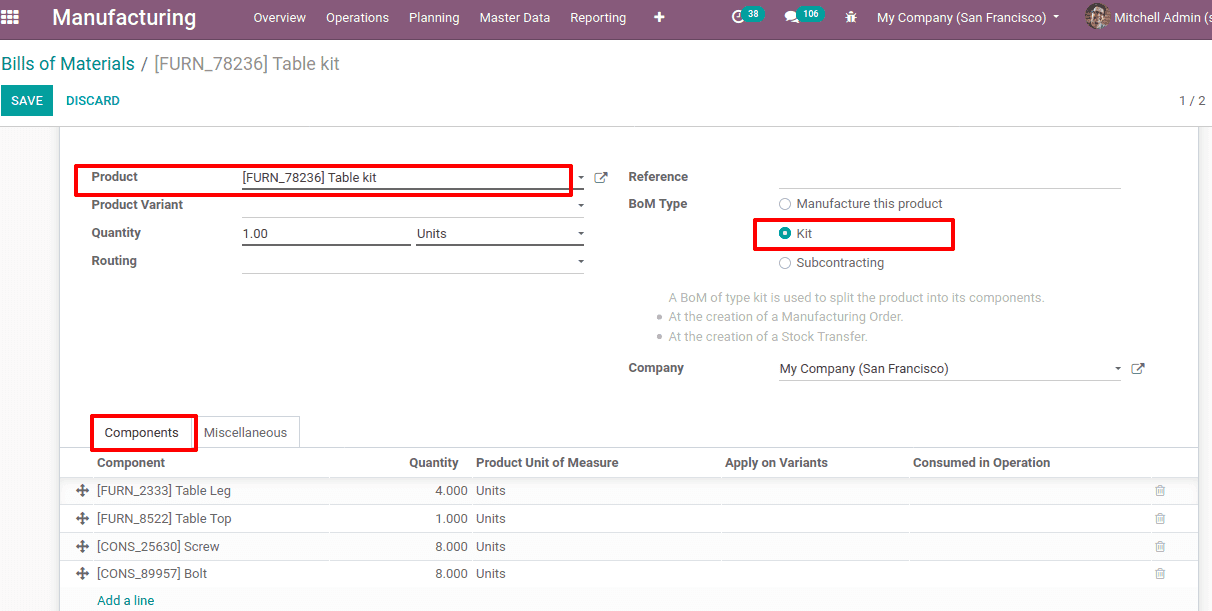1212x611 pixels.
Task: Click Table Top quantity 1.000 cell
Action: pos(451,519)
